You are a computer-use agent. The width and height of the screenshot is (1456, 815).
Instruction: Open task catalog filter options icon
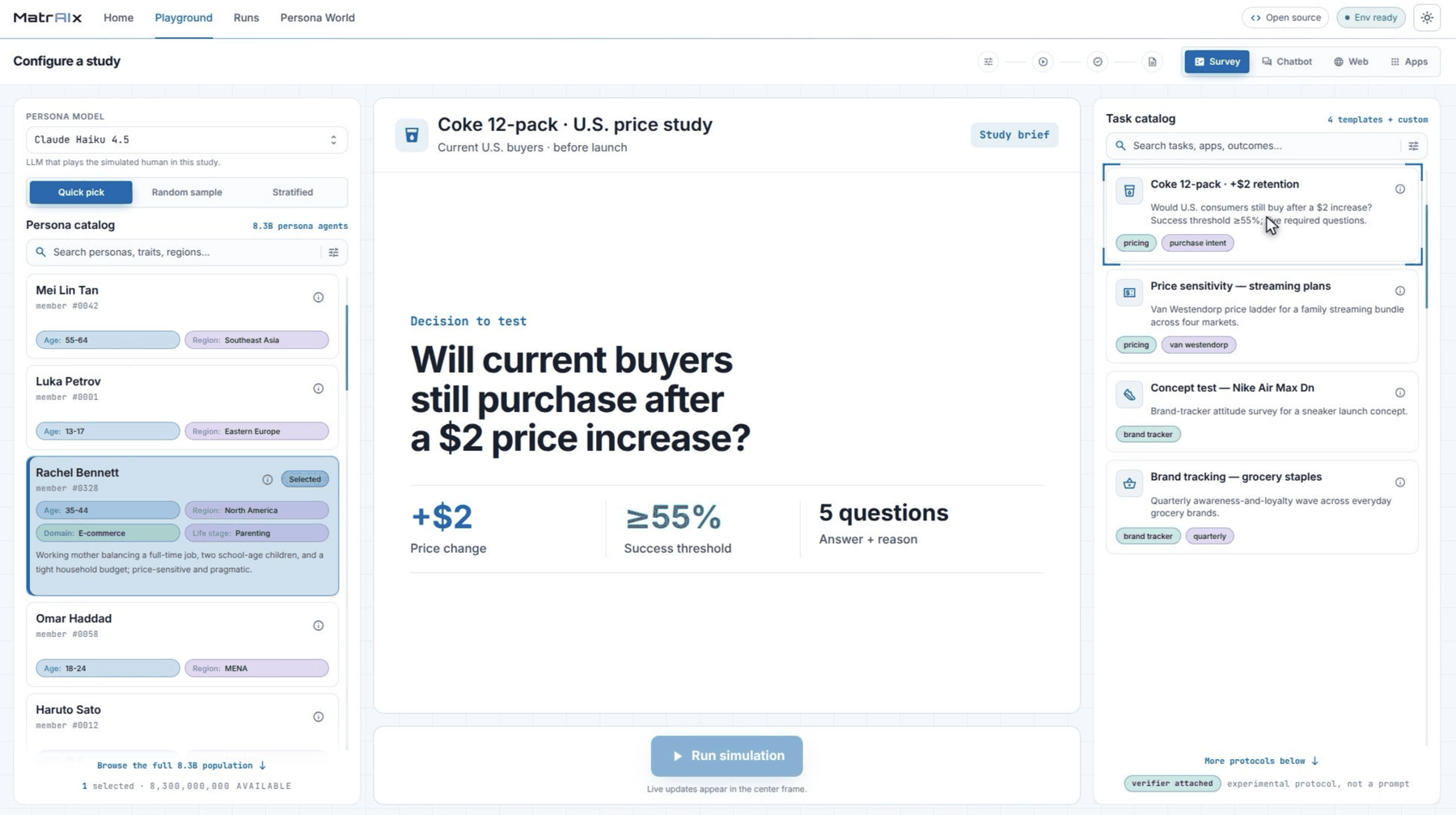tap(1413, 146)
